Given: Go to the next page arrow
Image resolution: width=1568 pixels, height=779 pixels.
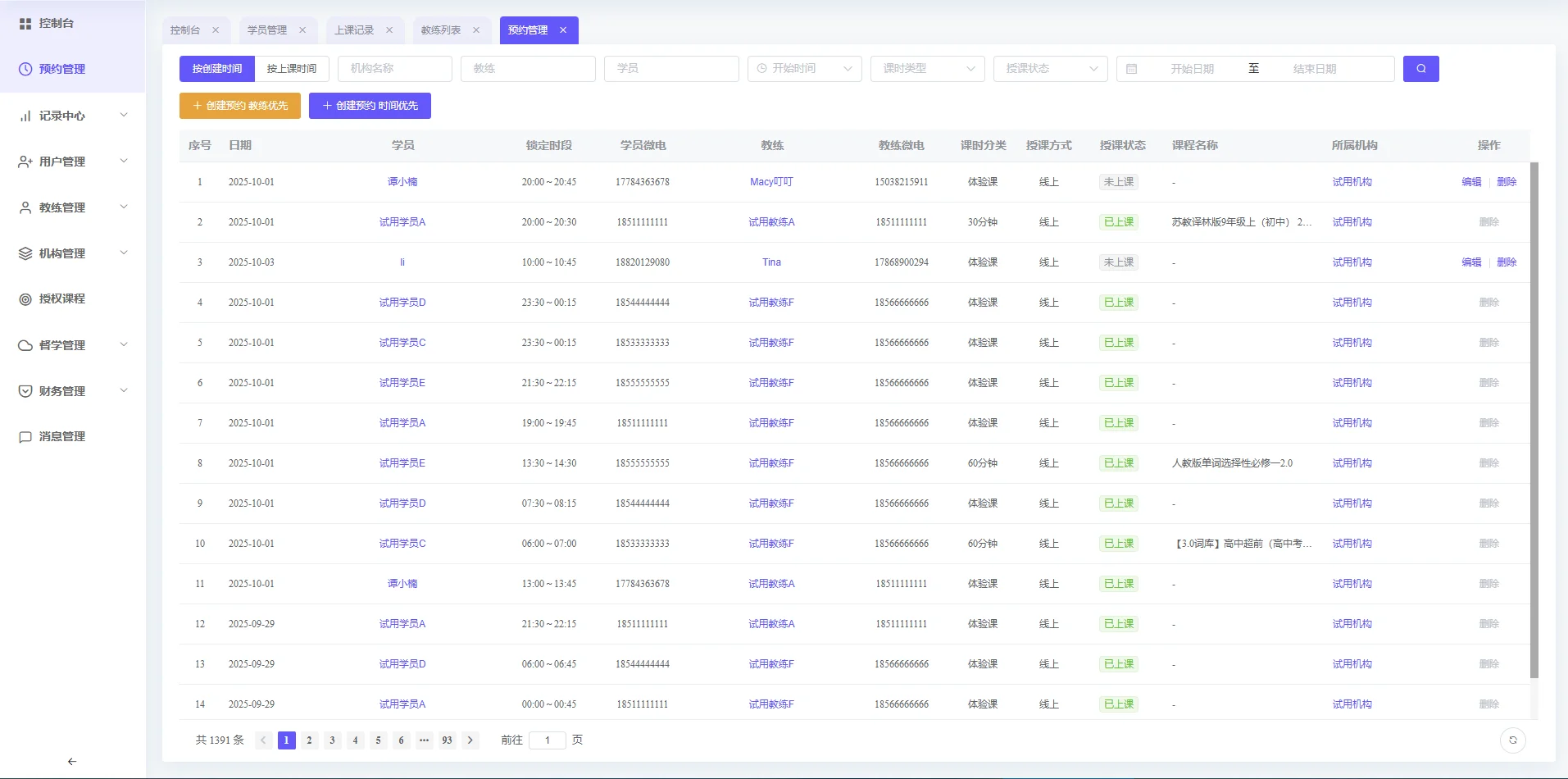Looking at the screenshot, I should click(x=470, y=740).
